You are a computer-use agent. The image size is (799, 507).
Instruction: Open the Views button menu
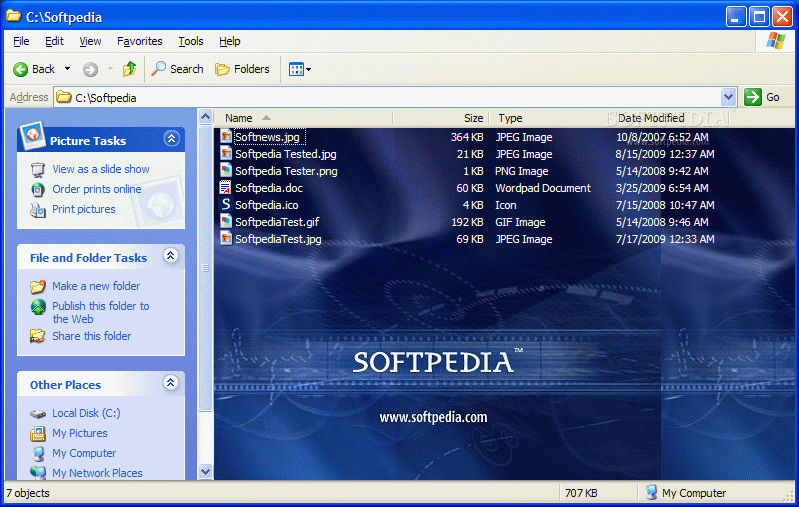point(300,69)
